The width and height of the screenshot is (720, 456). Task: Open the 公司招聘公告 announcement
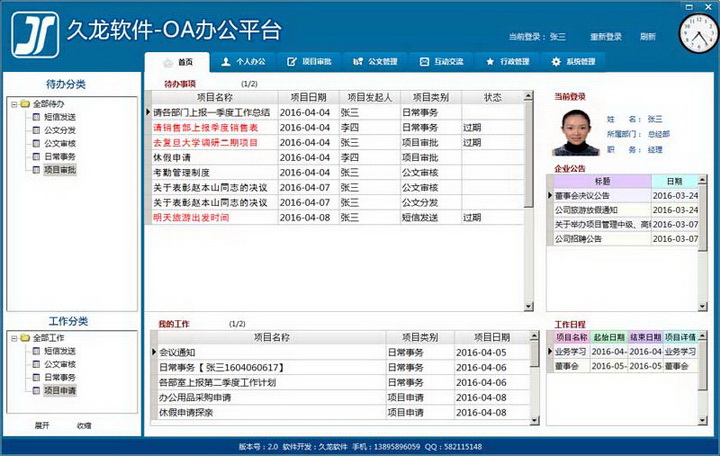[626, 239]
